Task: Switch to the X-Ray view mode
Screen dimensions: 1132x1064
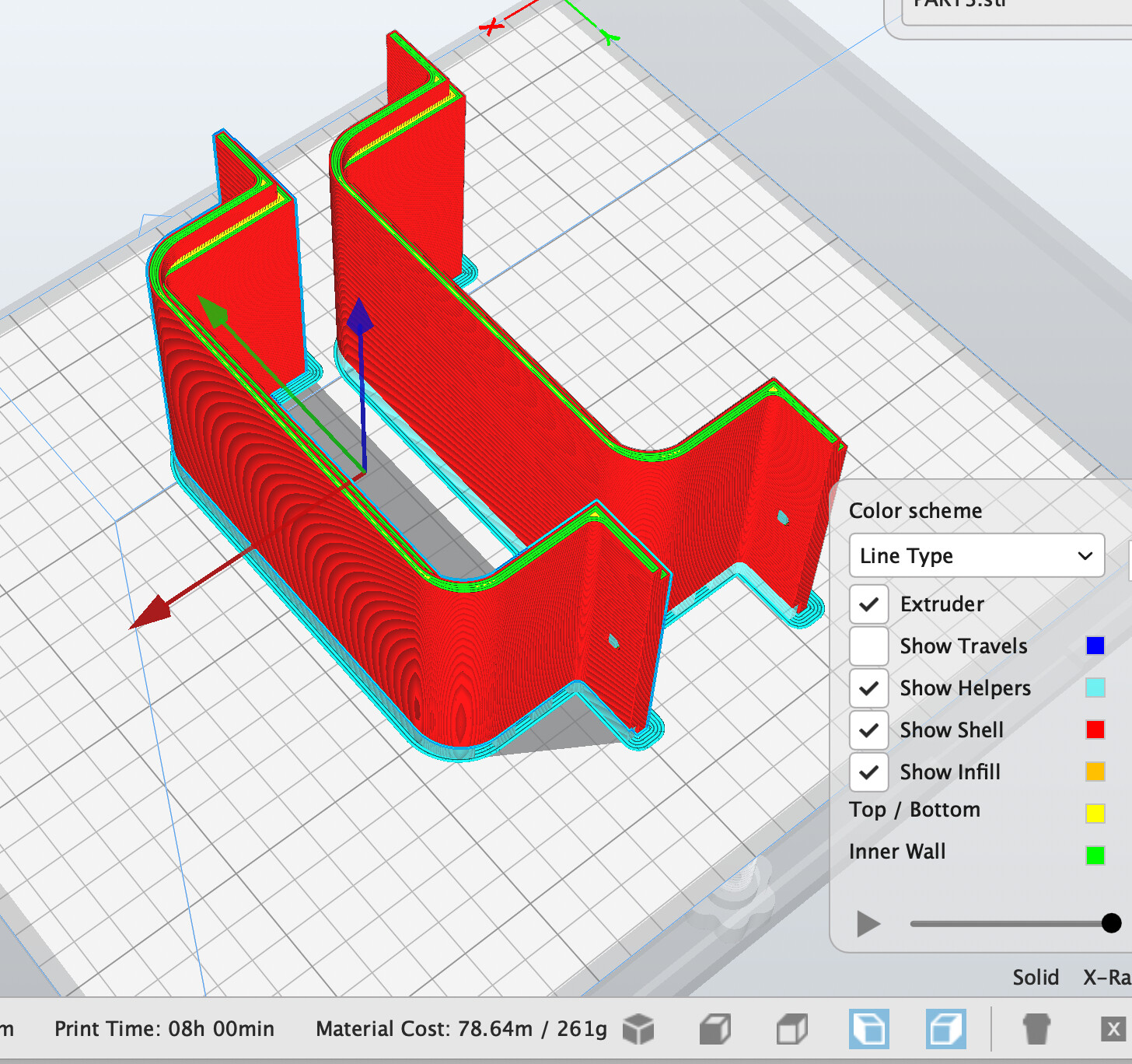Action: click(x=1107, y=977)
